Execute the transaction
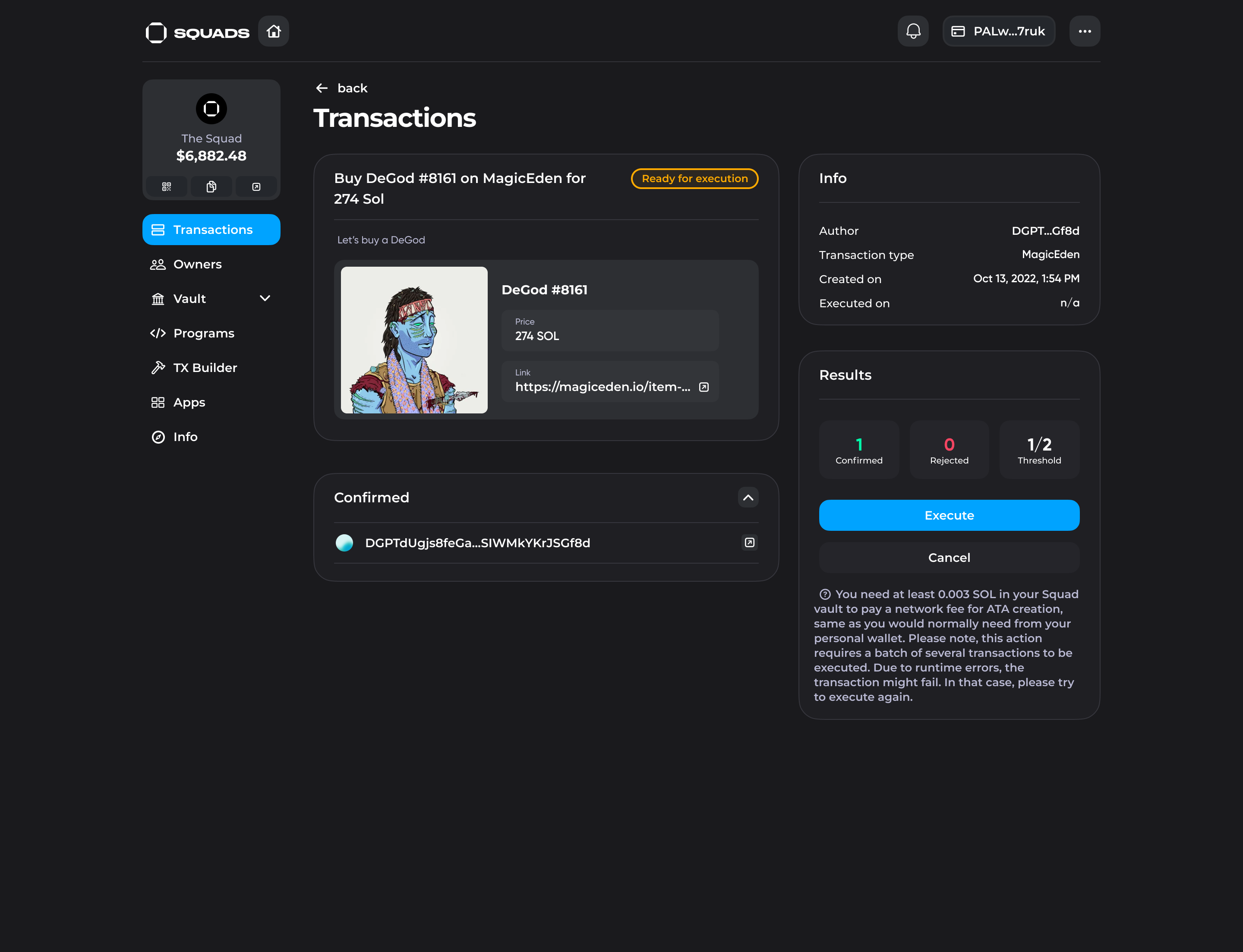 point(949,515)
